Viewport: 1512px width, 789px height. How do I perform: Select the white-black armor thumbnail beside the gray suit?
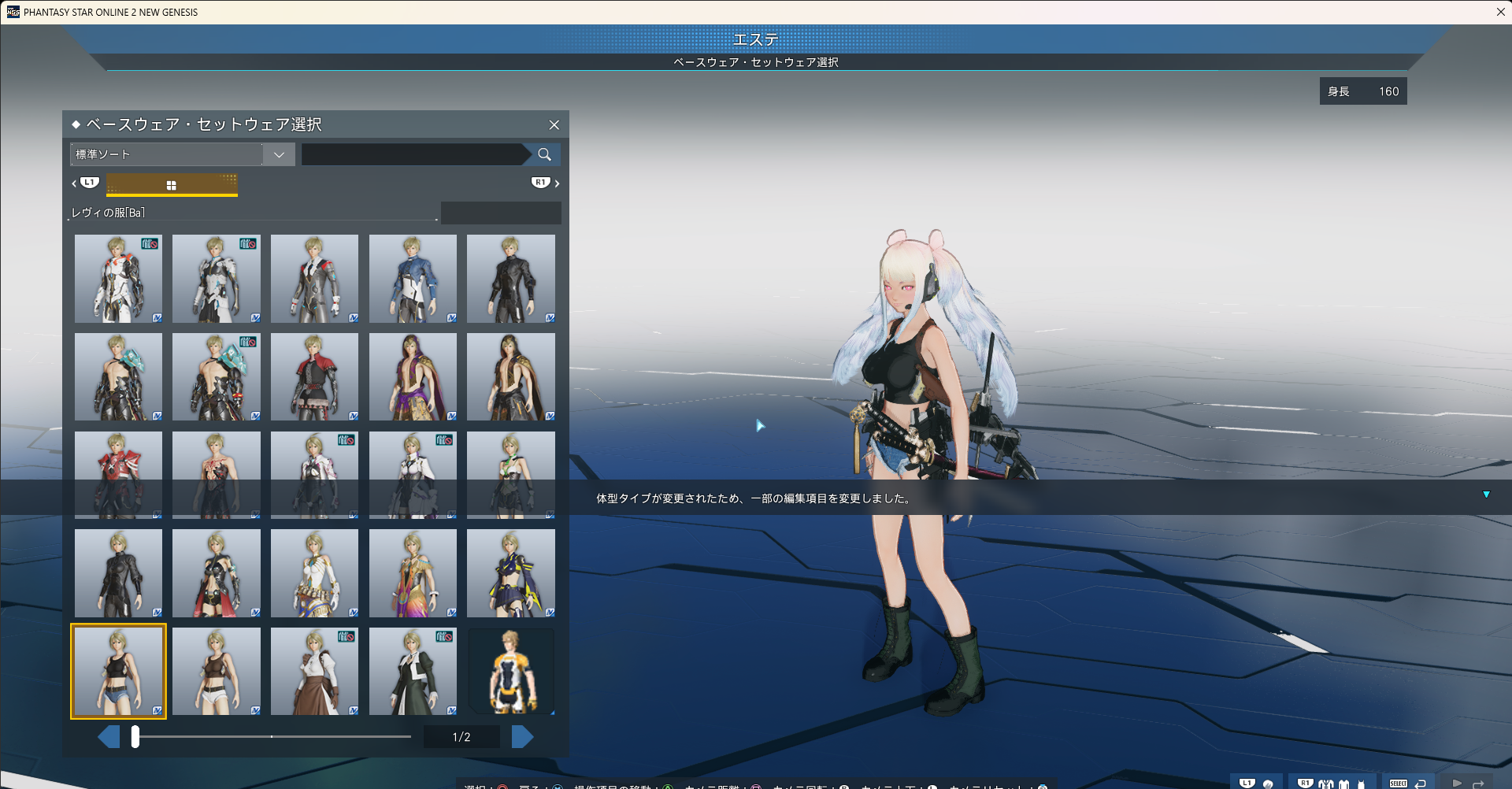pos(217,279)
